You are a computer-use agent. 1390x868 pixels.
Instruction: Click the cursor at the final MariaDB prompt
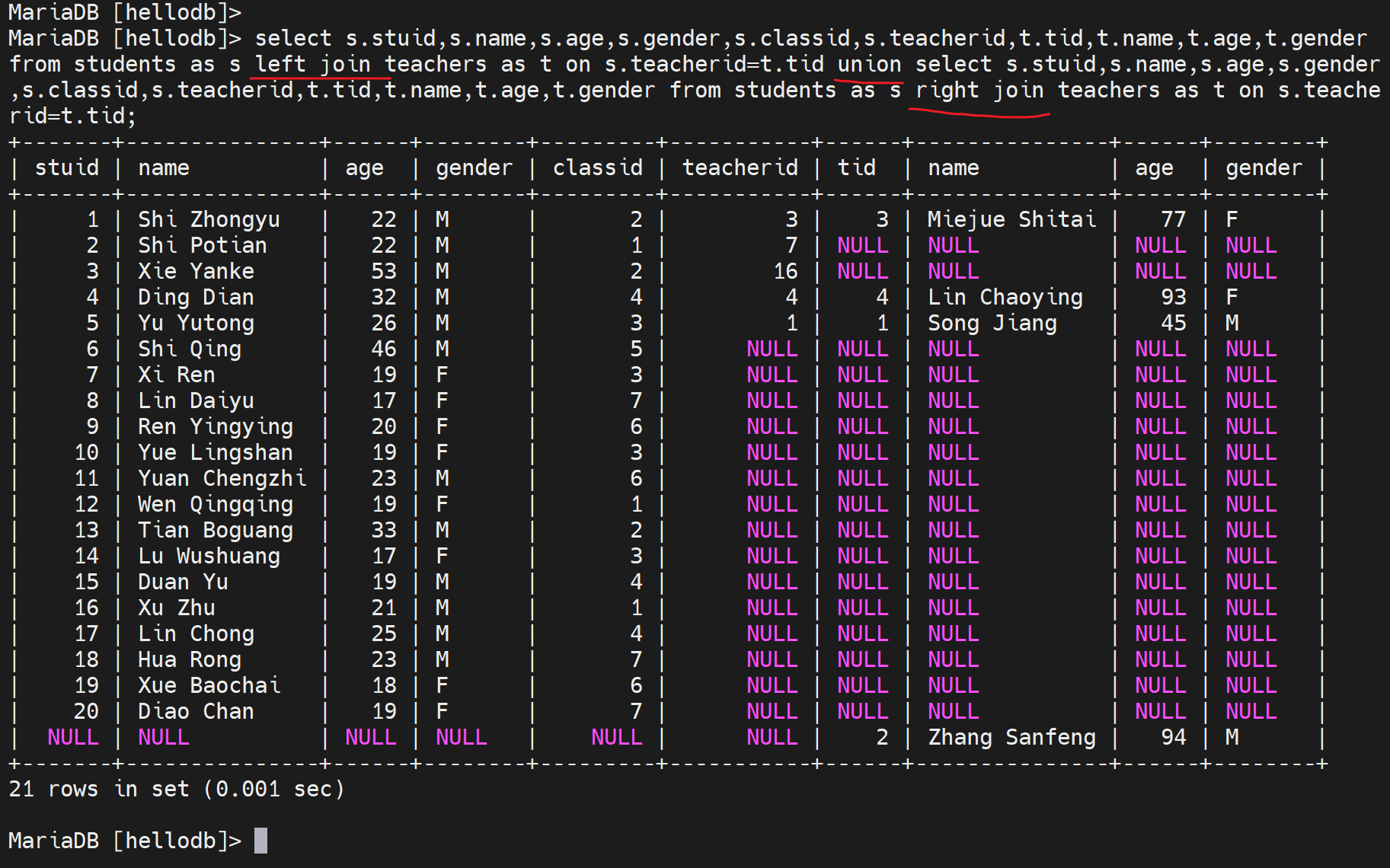[260, 841]
